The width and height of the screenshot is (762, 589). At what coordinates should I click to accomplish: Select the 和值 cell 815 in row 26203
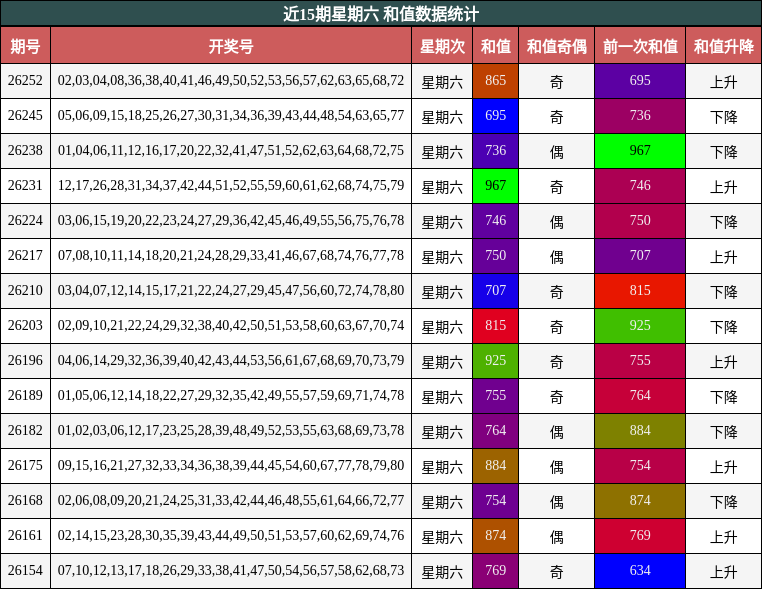[495, 326]
